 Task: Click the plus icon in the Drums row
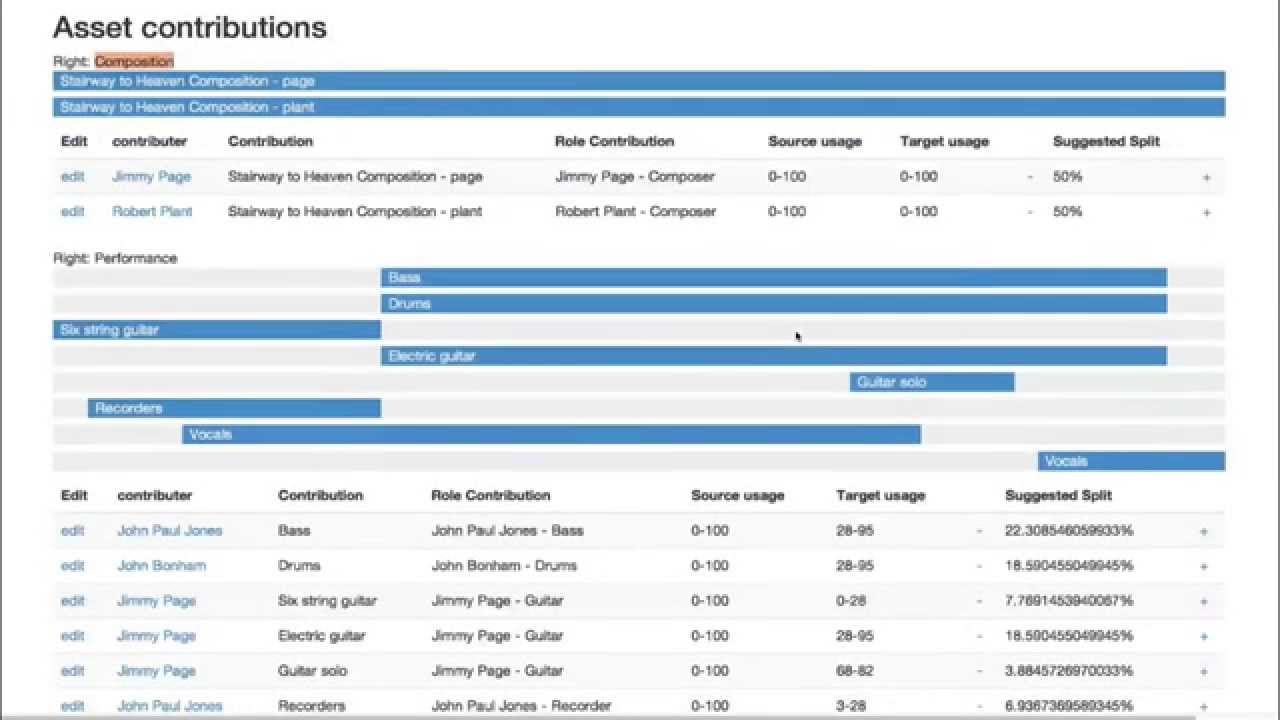coord(1204,566)
